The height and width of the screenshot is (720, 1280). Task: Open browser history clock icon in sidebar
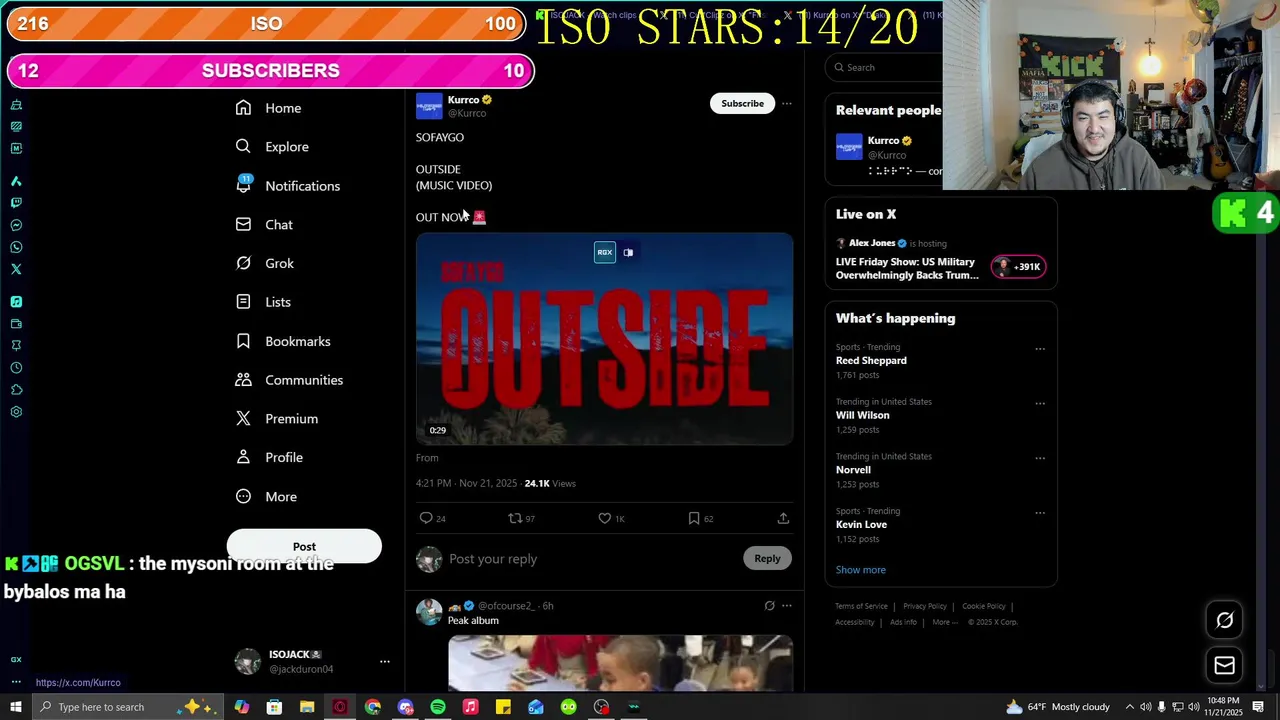pos(16,367)
